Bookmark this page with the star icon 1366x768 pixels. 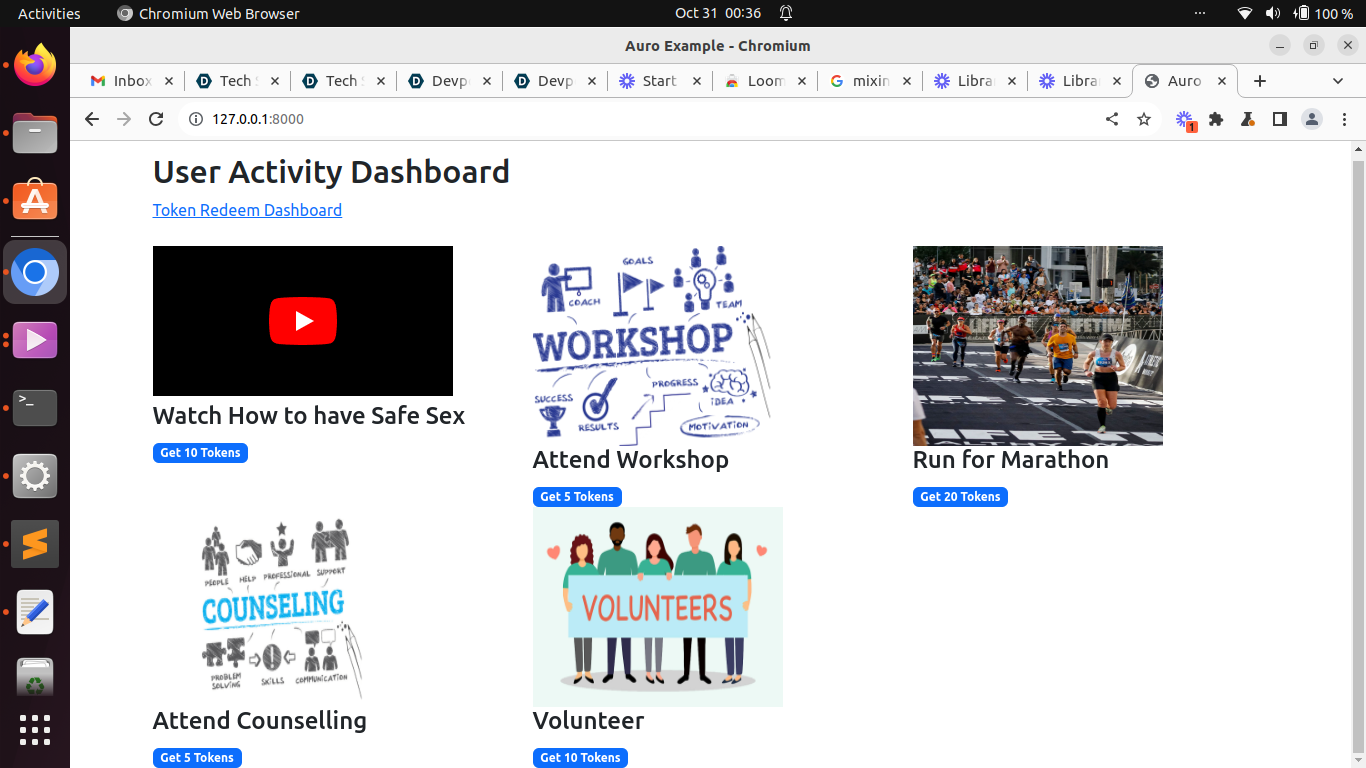(1144, 119)
